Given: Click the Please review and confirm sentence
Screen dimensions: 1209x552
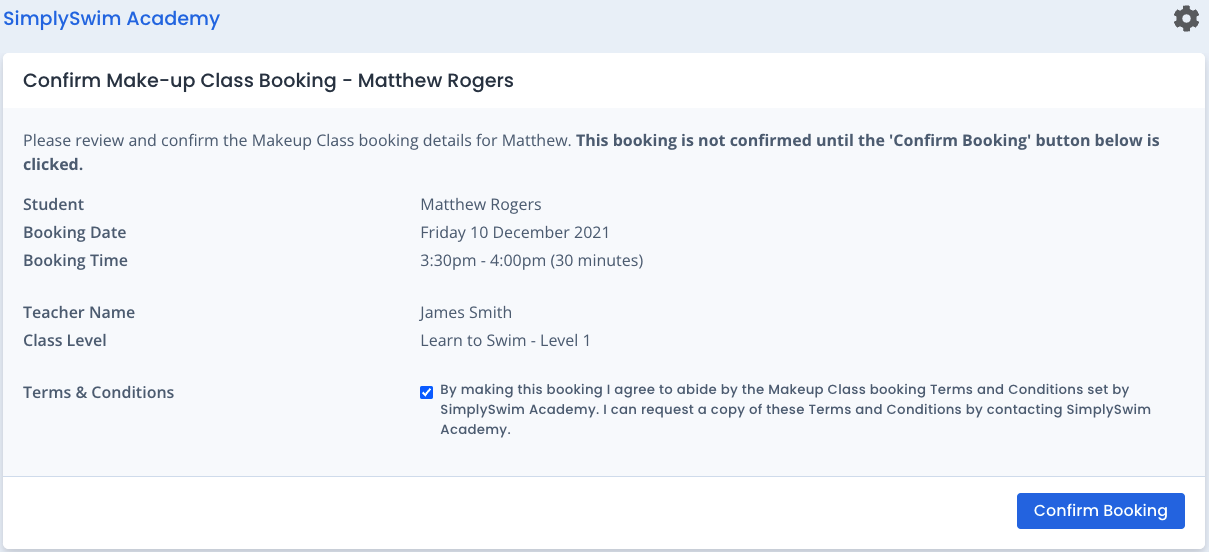Looking at the screenshot, I should pyautogui.click(x=297, y=141).
